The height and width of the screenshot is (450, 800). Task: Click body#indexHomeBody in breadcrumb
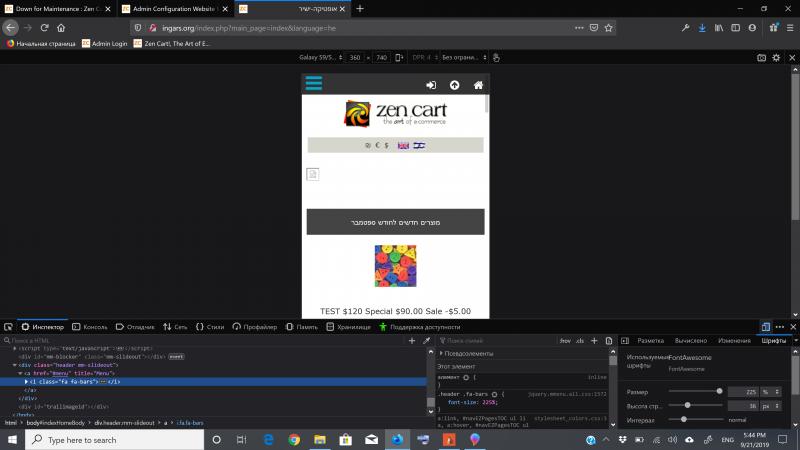[56, 423]
